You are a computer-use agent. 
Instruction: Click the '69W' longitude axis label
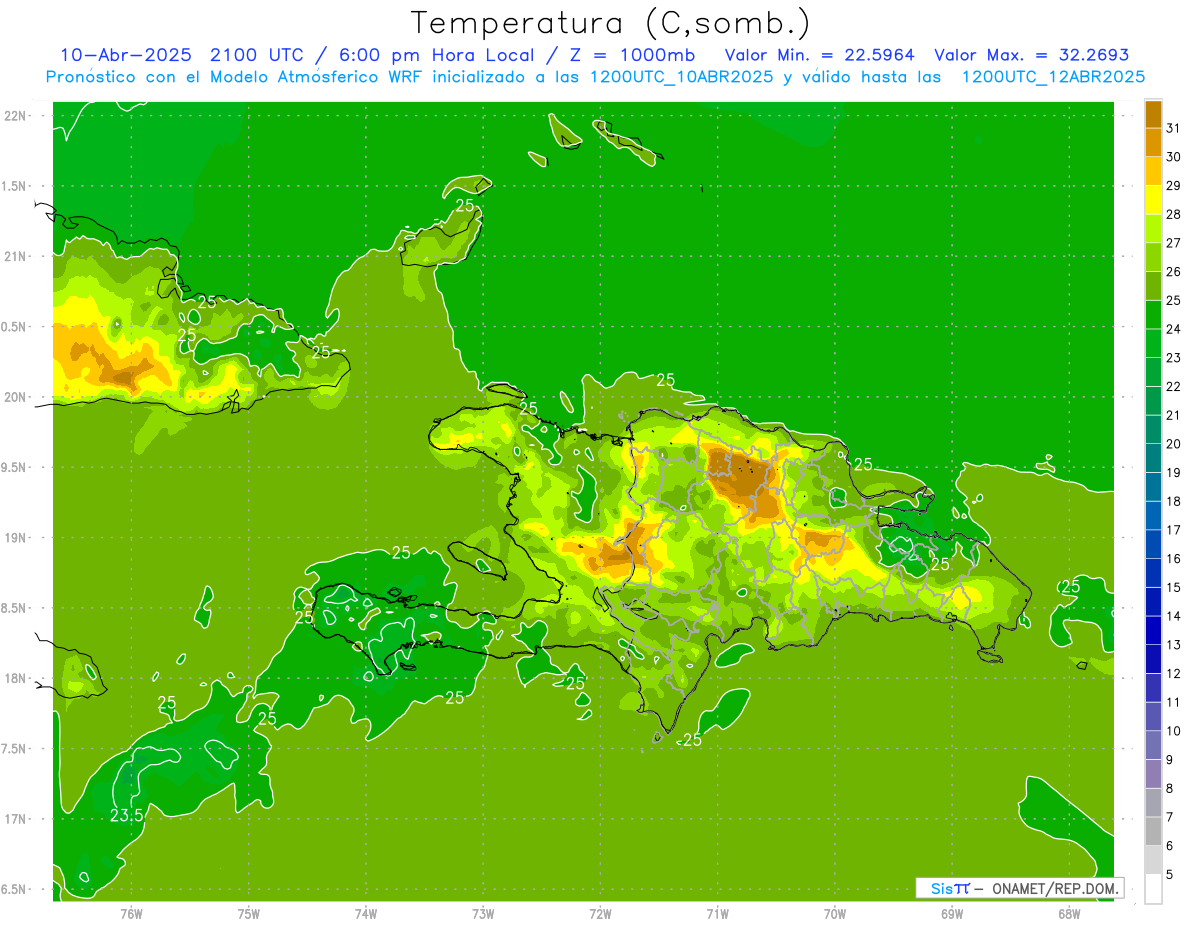click(952, 914)
